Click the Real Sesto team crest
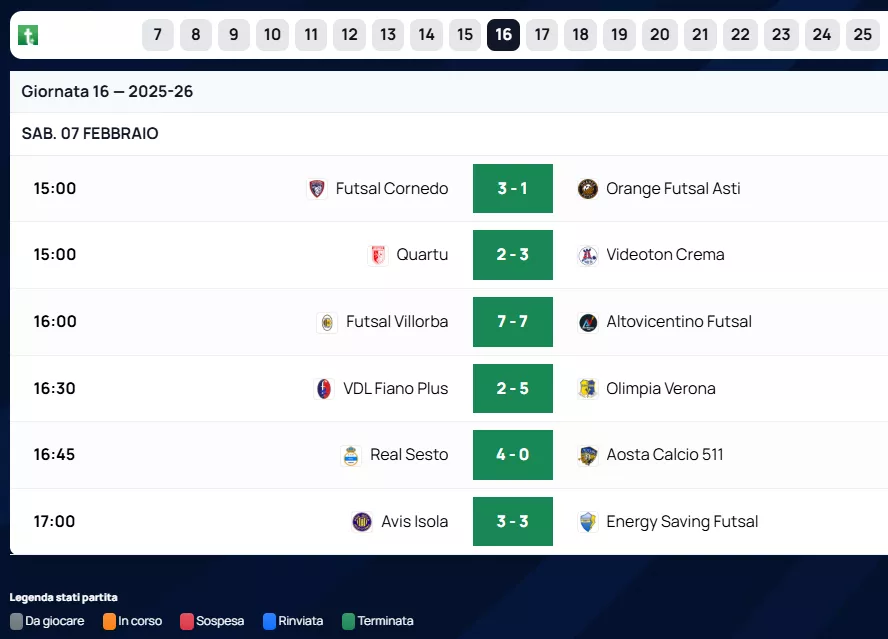Image resolution: width=888 pixels, height=639 pixels. 350,455
